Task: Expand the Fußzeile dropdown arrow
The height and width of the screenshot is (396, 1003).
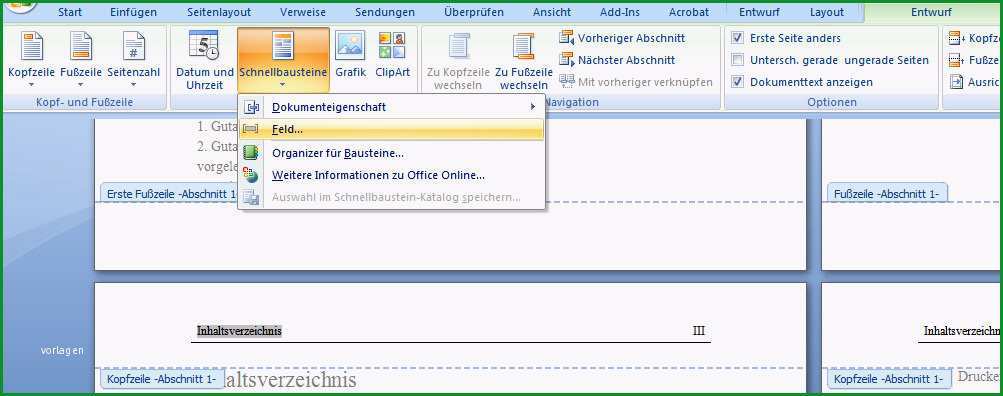Action: (81, 84)
